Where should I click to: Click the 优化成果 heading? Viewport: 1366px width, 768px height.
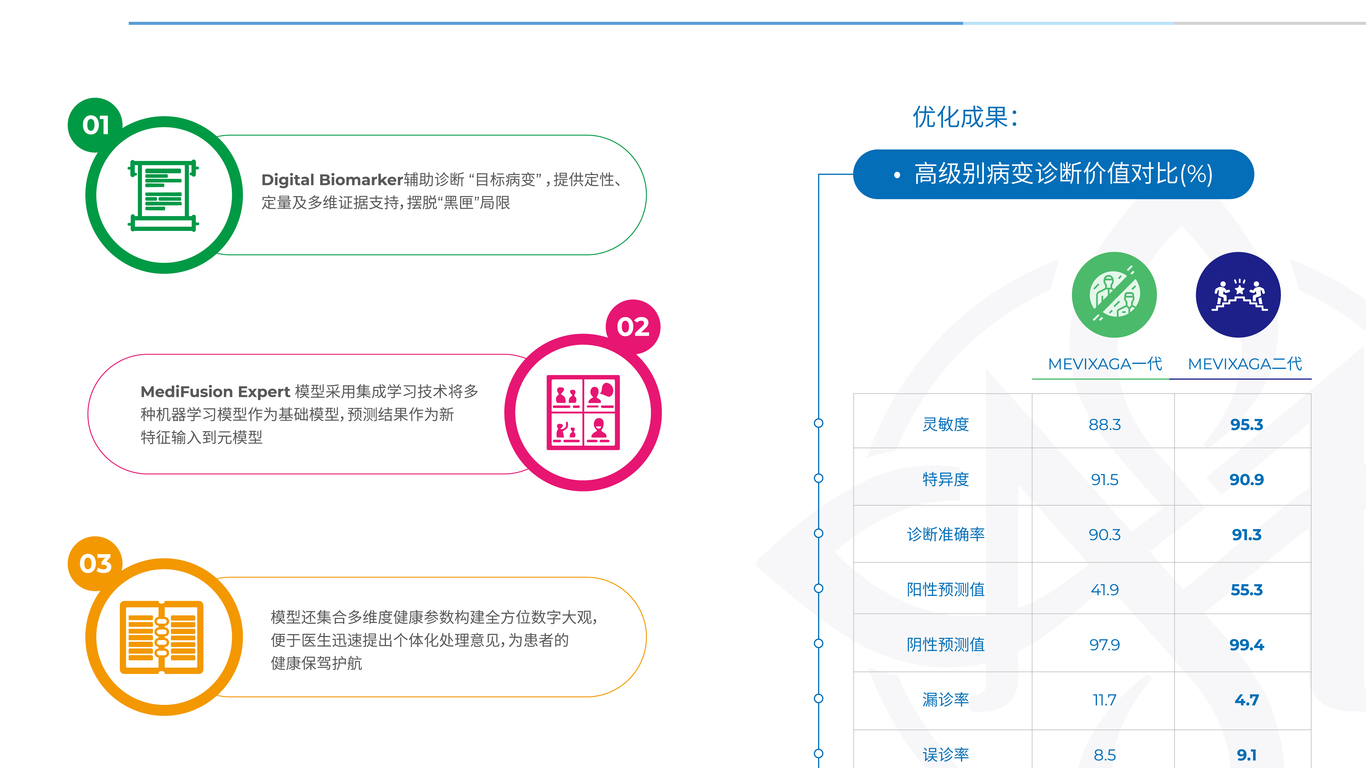(x=965, y=117)
